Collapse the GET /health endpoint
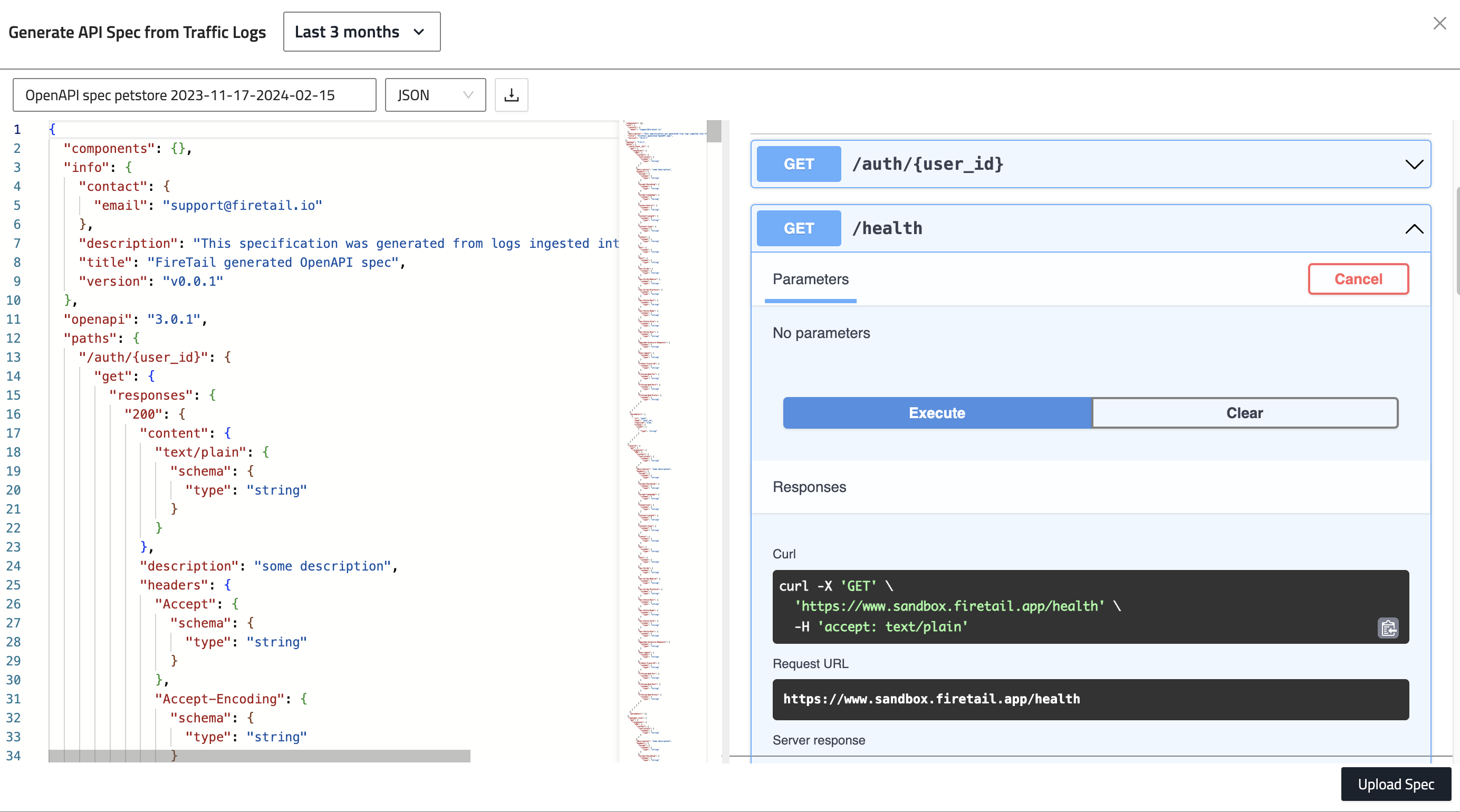The width and height of the screenshot is (1460, 812). 1414,229
